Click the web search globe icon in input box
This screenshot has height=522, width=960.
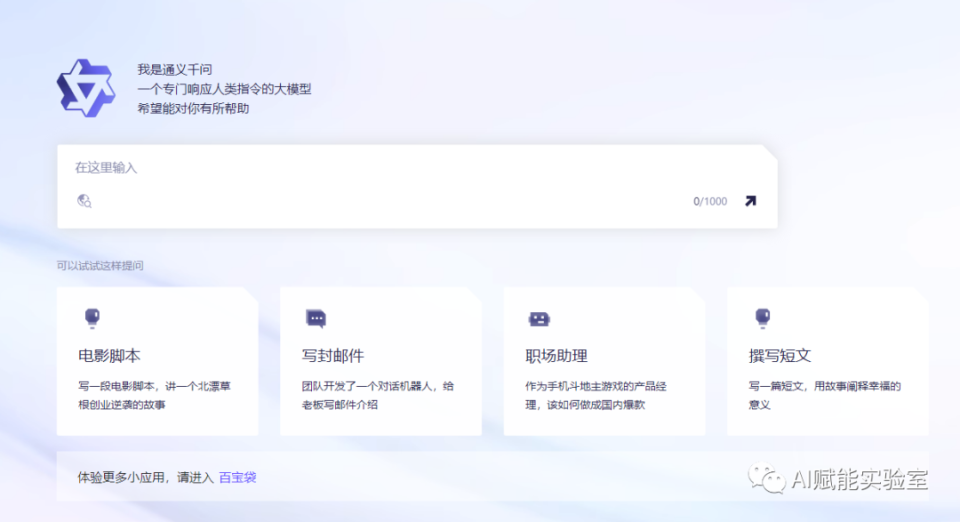[x=84, y=201]
